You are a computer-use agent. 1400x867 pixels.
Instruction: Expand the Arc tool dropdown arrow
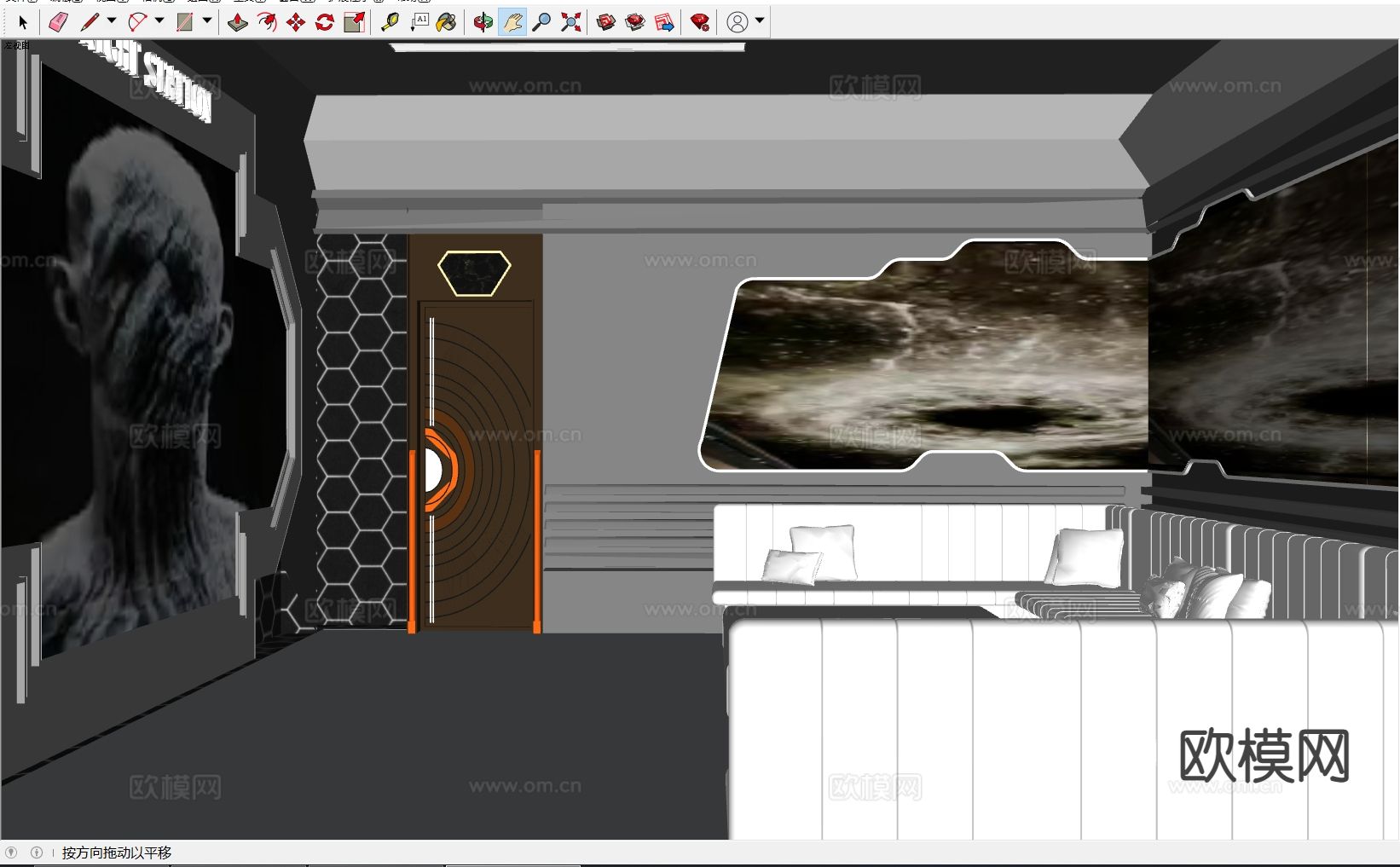point(159,21)
